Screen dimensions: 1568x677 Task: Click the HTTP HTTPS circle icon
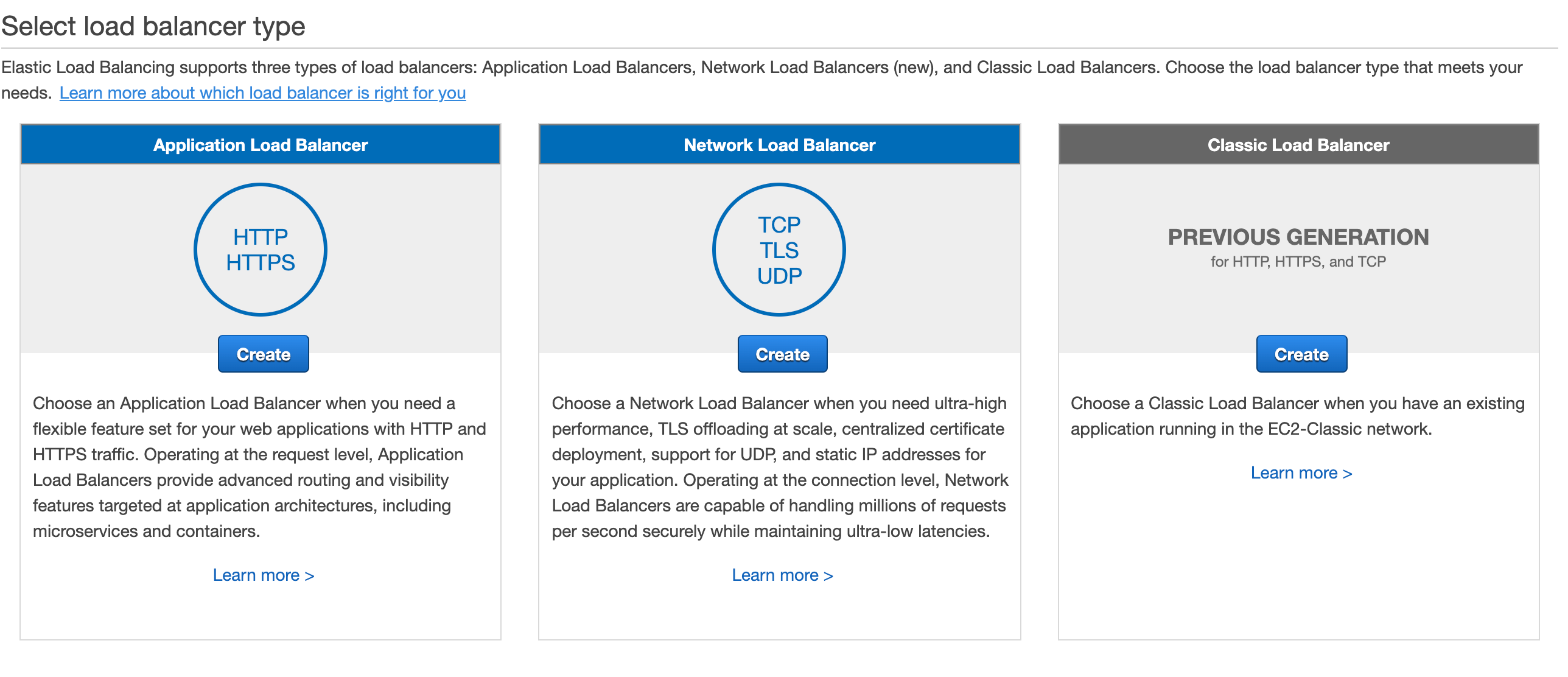click(261, 250)
